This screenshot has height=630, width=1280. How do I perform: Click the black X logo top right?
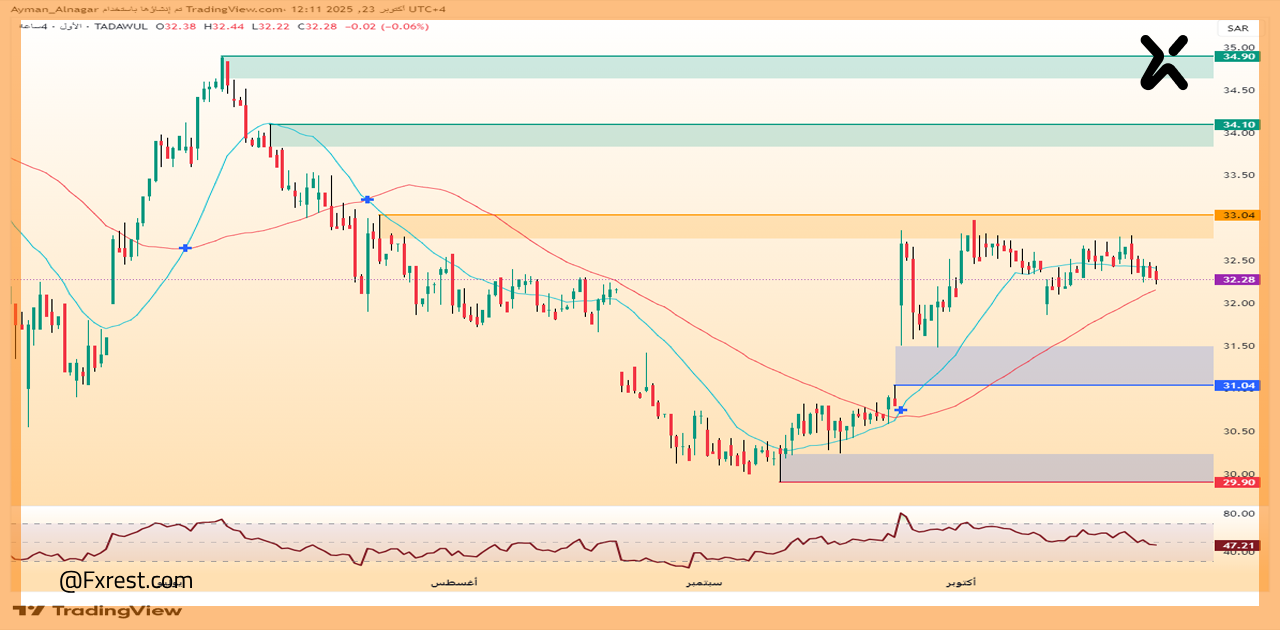point(1164,63)
